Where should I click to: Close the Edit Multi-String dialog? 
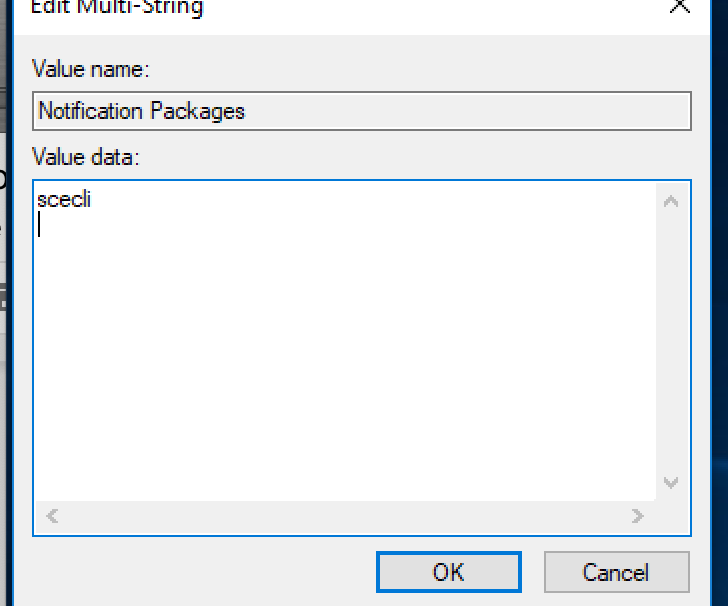[x=680, y=6]
